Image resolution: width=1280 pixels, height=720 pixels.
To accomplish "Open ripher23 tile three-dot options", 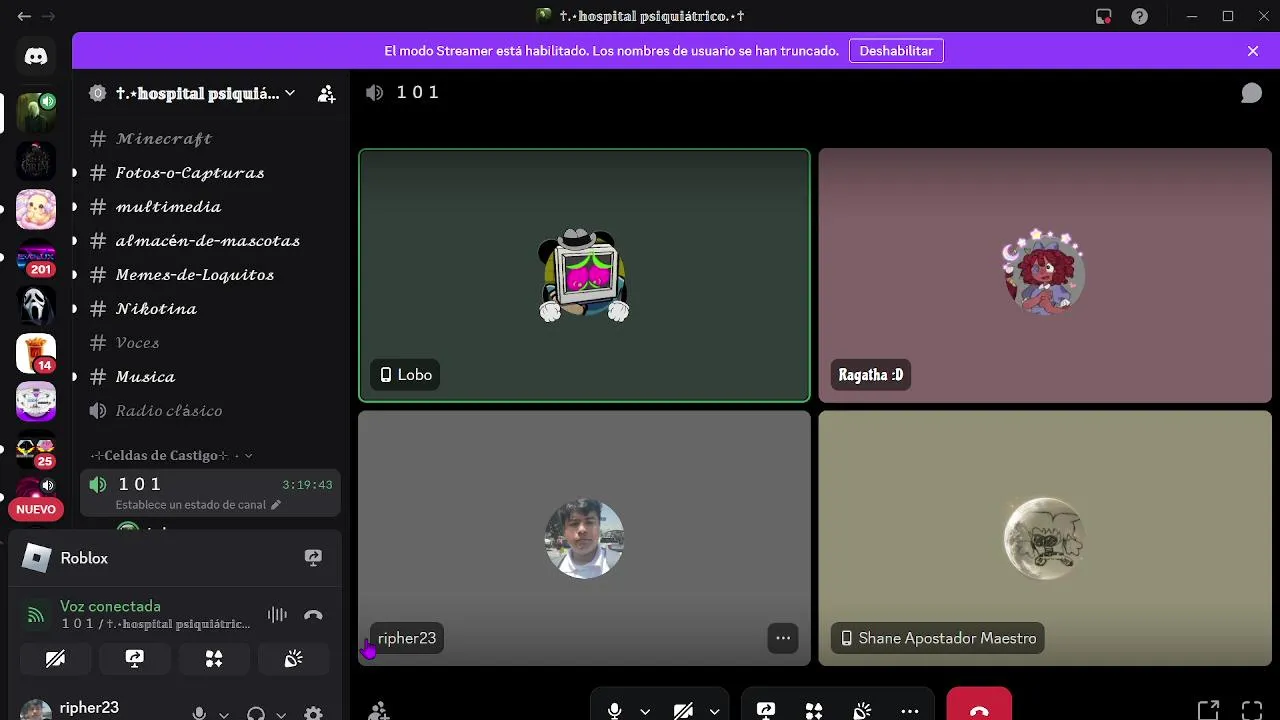I will coord(783,638).
